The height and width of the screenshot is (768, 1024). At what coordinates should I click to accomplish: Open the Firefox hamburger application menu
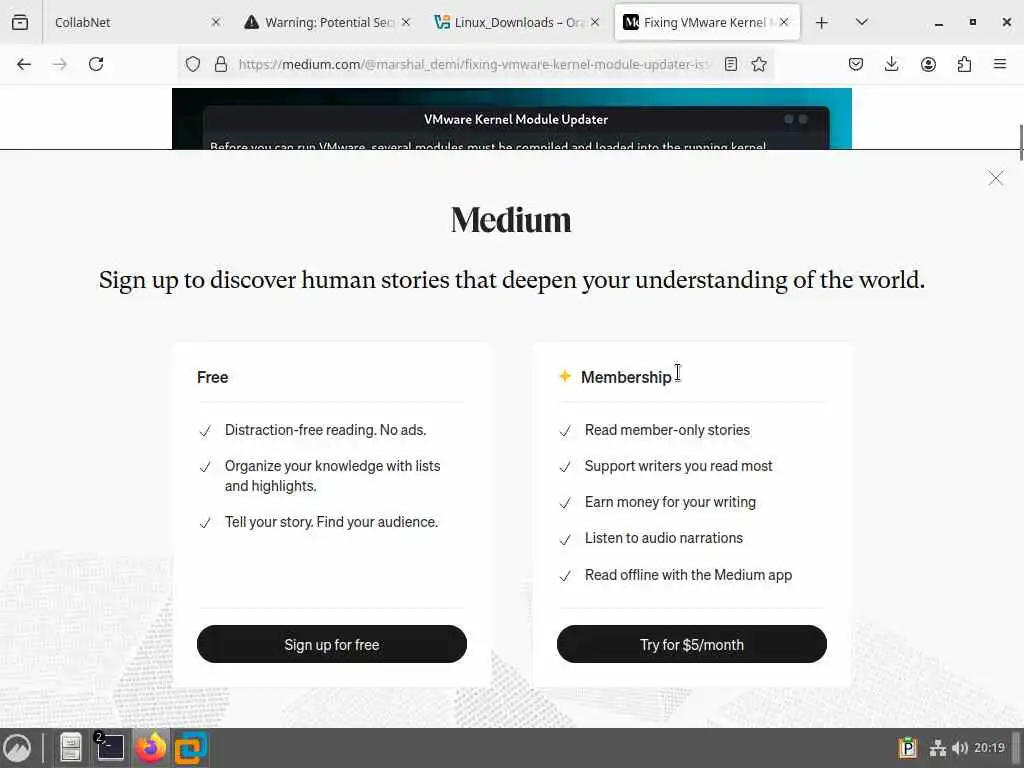click(x=1000, y=64)
